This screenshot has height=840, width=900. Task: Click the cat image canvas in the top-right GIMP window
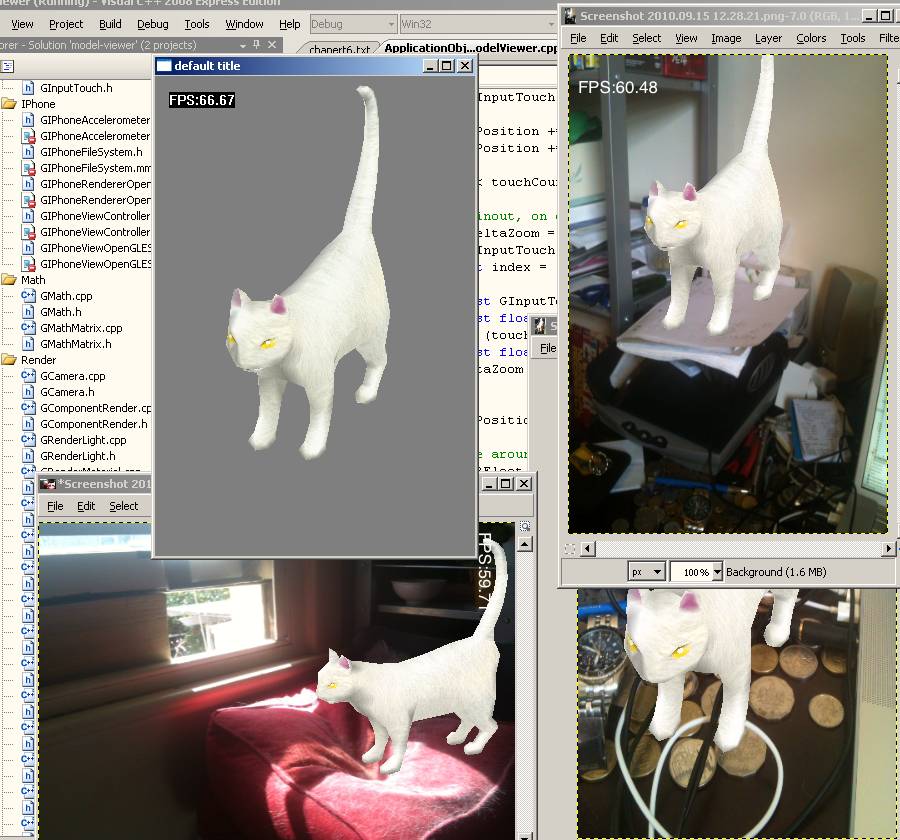click(727, 294)
